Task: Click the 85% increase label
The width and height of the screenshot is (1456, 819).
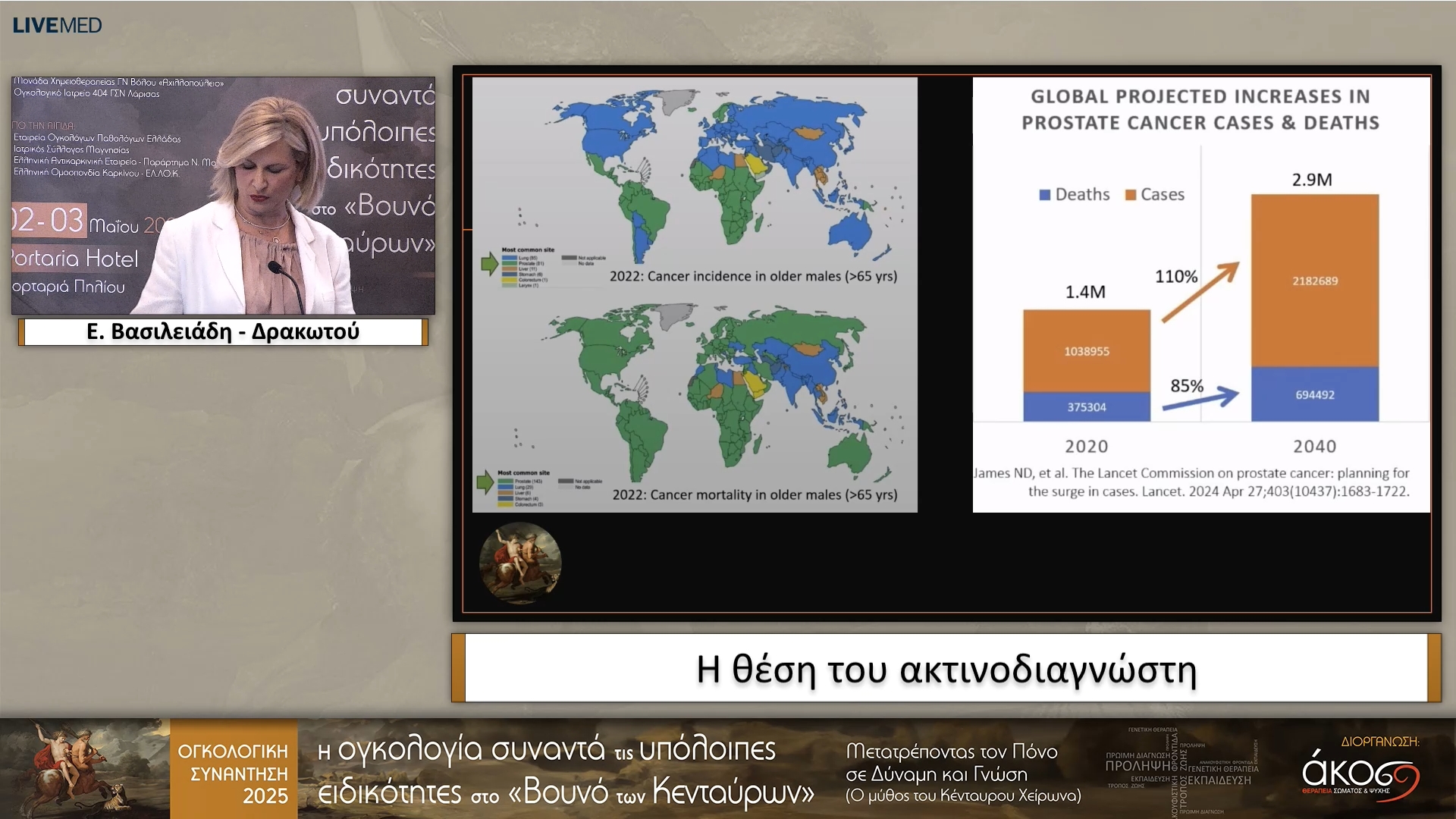Action: (x=1187, y=385)
